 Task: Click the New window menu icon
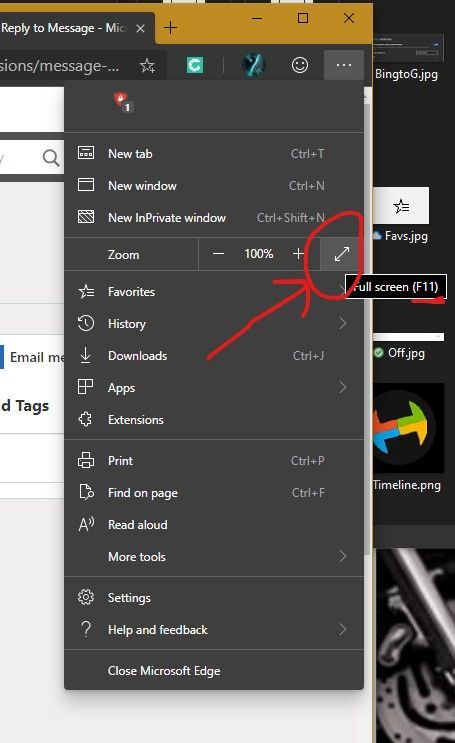86,184
